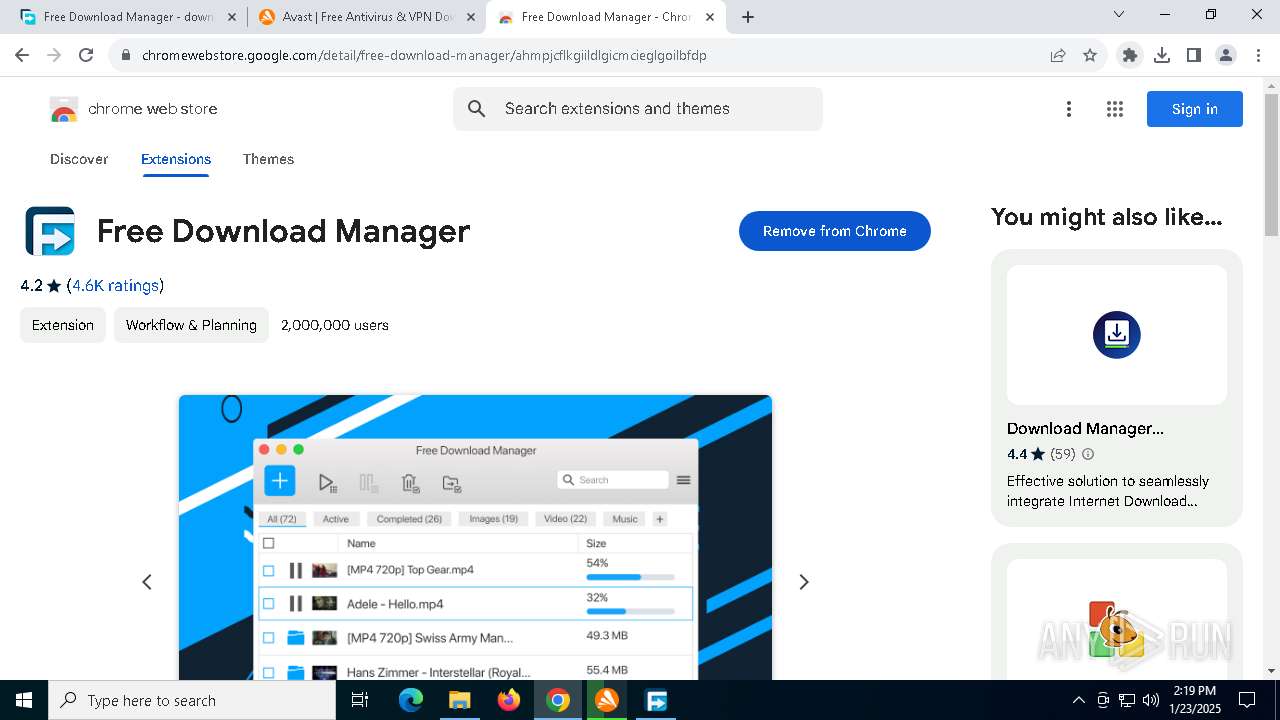Select the Extensions tab
1280x720 pixels.
(x=176, y=159)
